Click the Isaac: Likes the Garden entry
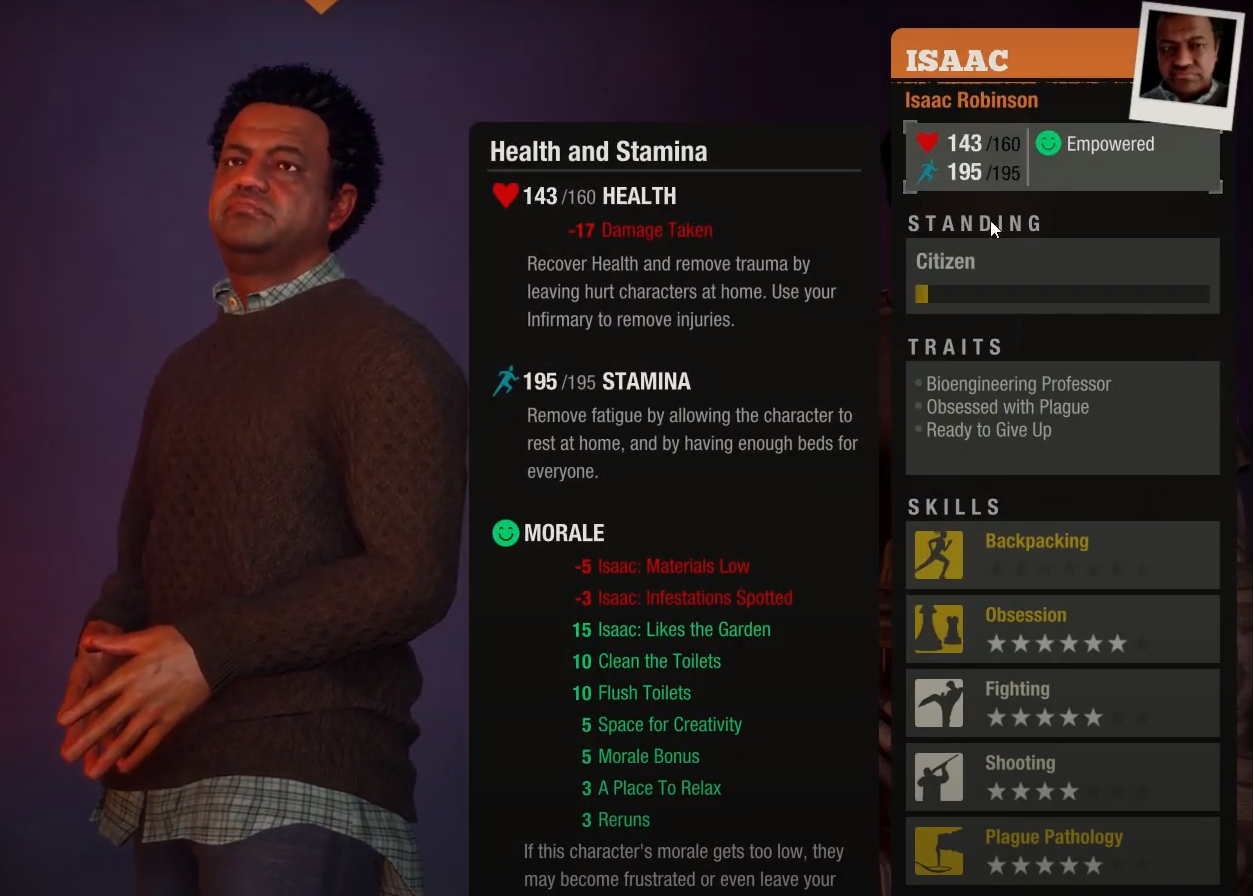This screenshot has height=896, width=1254. pyautogui.click(x=671, y=630)
